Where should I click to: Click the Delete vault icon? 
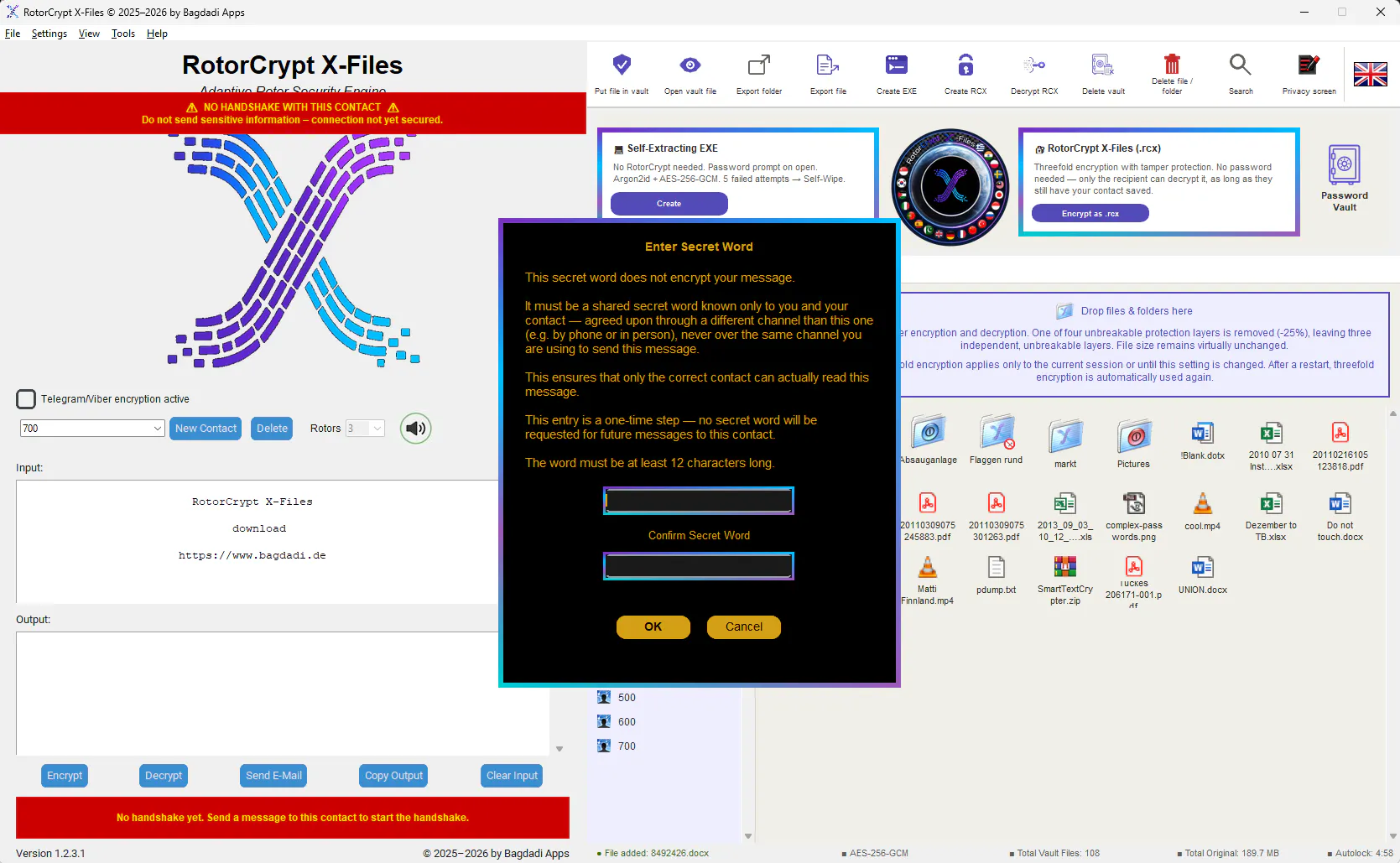pos(1103,65)
